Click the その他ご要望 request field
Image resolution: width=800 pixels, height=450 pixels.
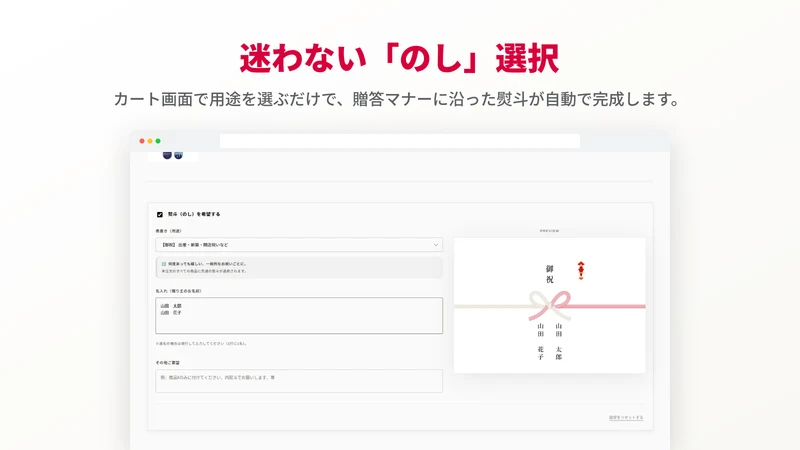click(299, 381)
